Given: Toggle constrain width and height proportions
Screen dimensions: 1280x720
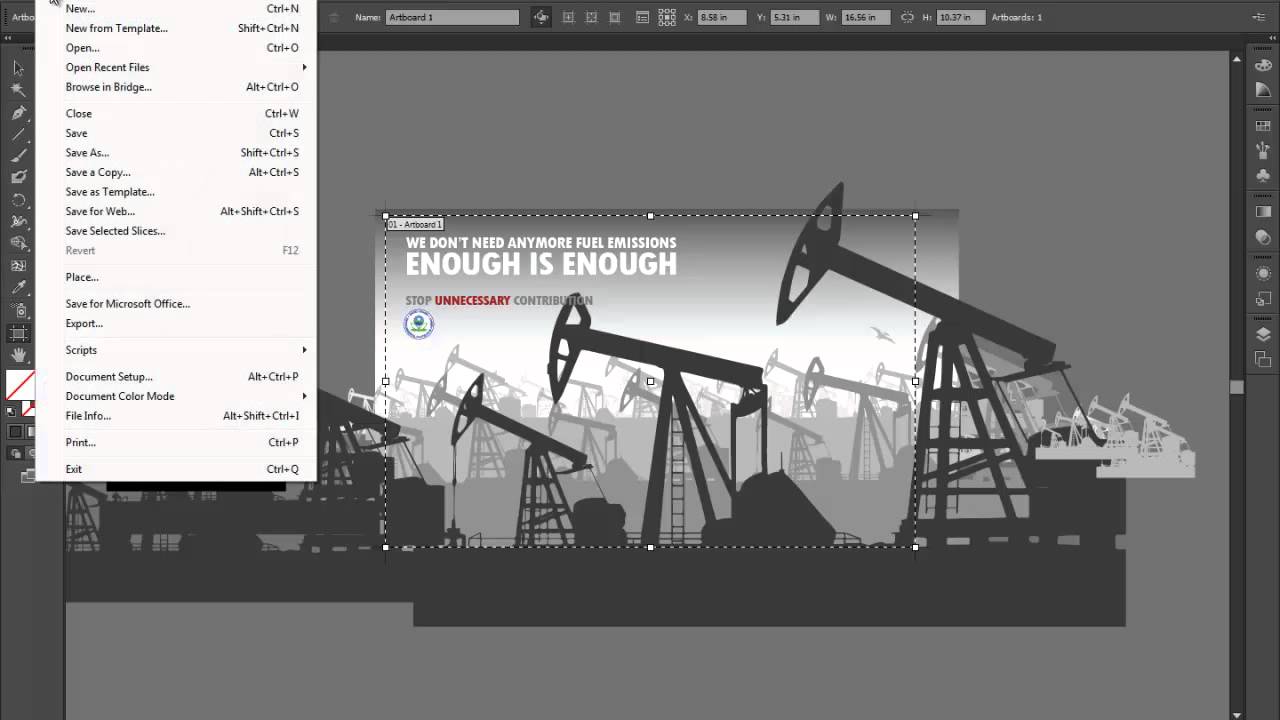Looking at the screenshot, I should click(x=907, y=17).
